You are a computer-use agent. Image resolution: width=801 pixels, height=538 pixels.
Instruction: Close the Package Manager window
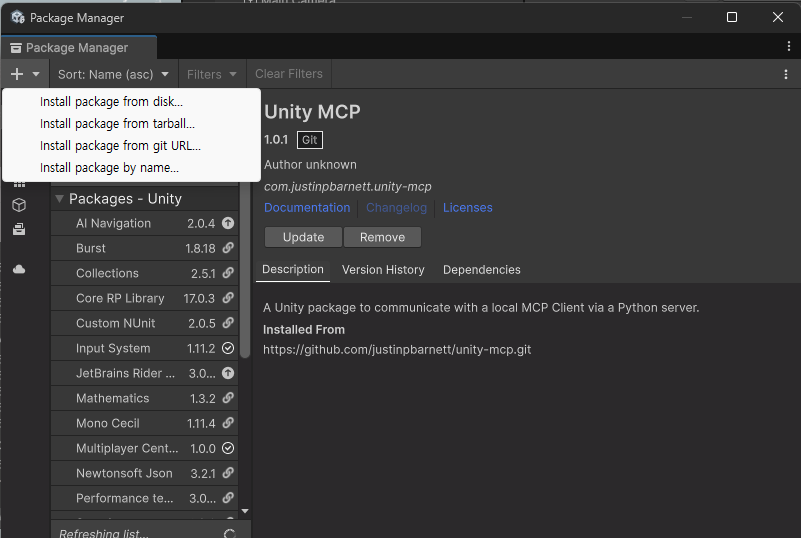[778, 17]
